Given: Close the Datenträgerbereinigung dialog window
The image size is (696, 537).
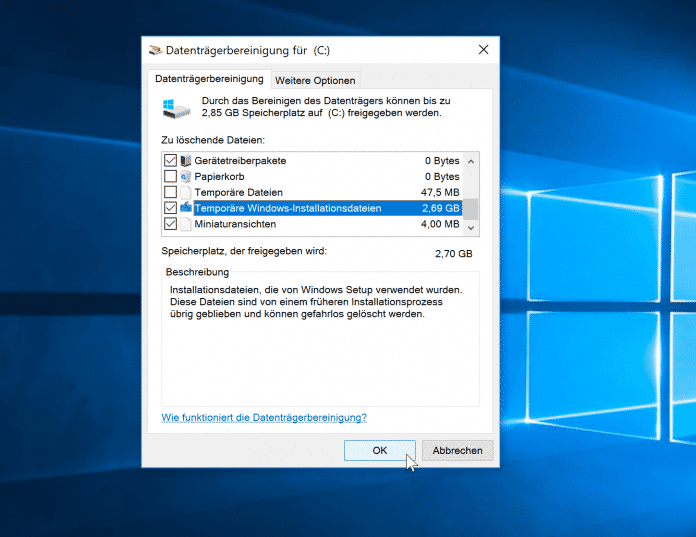Looking at the screenshot, I should tap(483, 49).
